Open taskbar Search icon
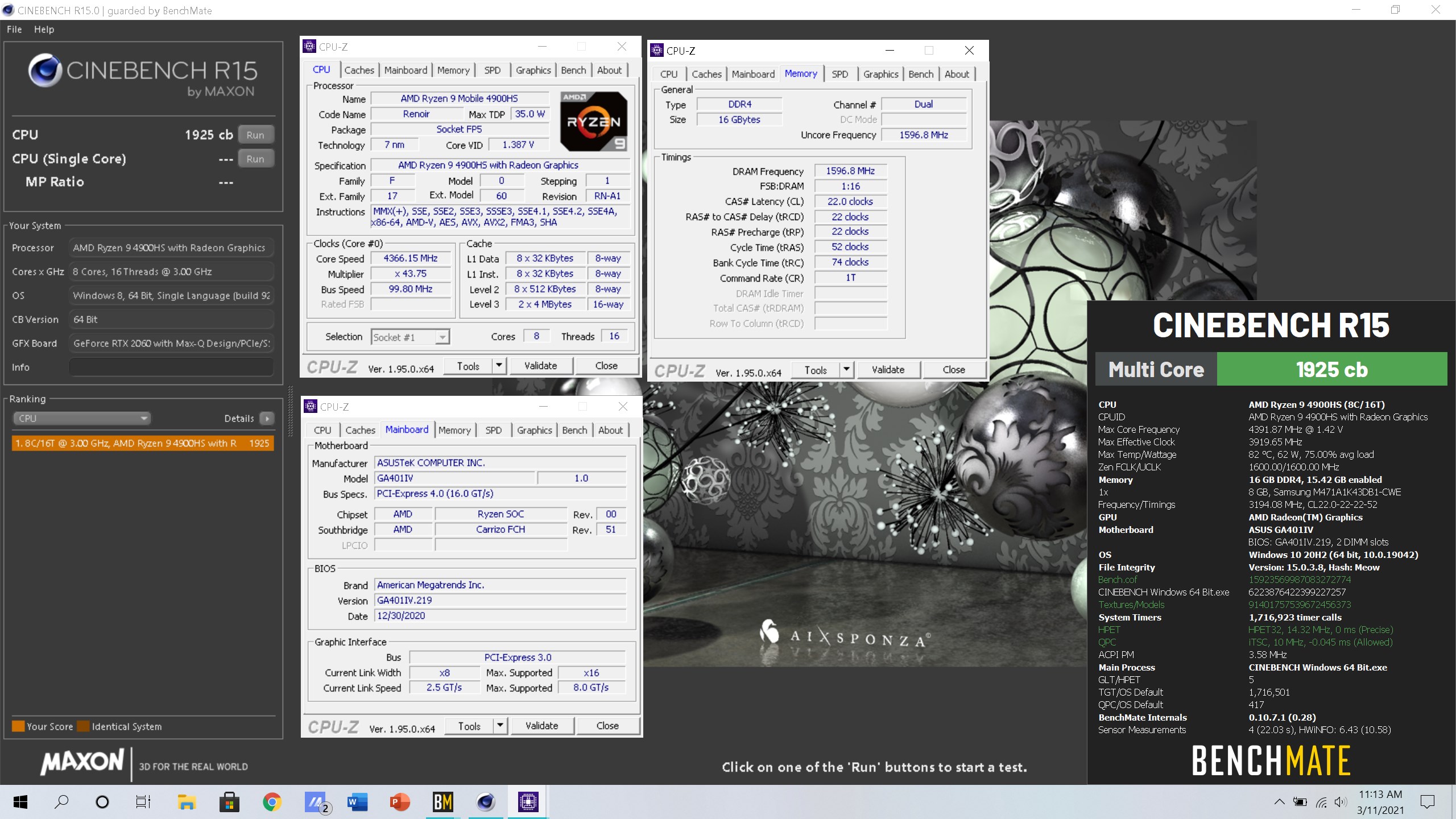 (x=61, y=802)
